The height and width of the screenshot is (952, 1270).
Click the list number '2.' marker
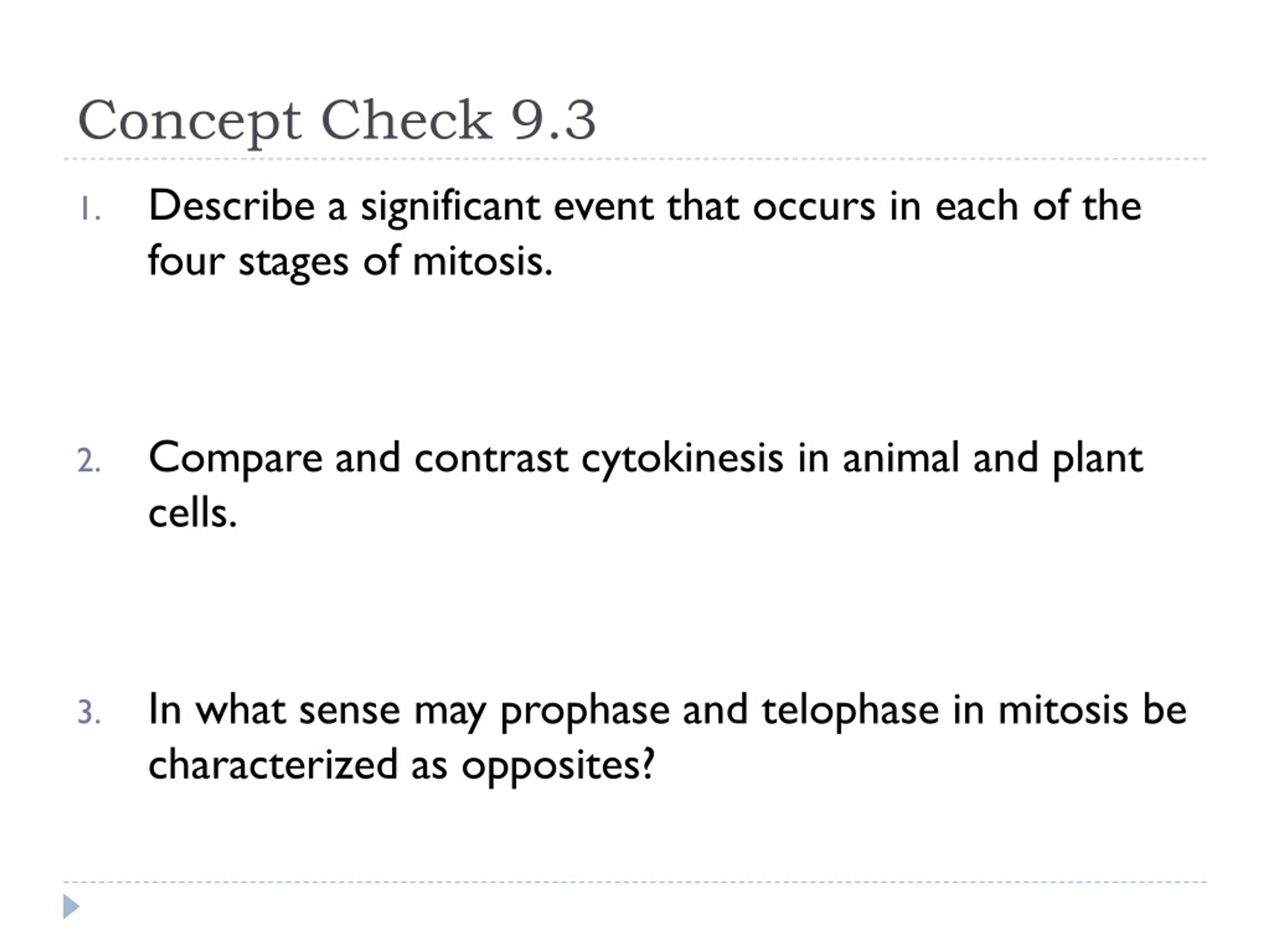pyautogui.click(x=89, y=461)
